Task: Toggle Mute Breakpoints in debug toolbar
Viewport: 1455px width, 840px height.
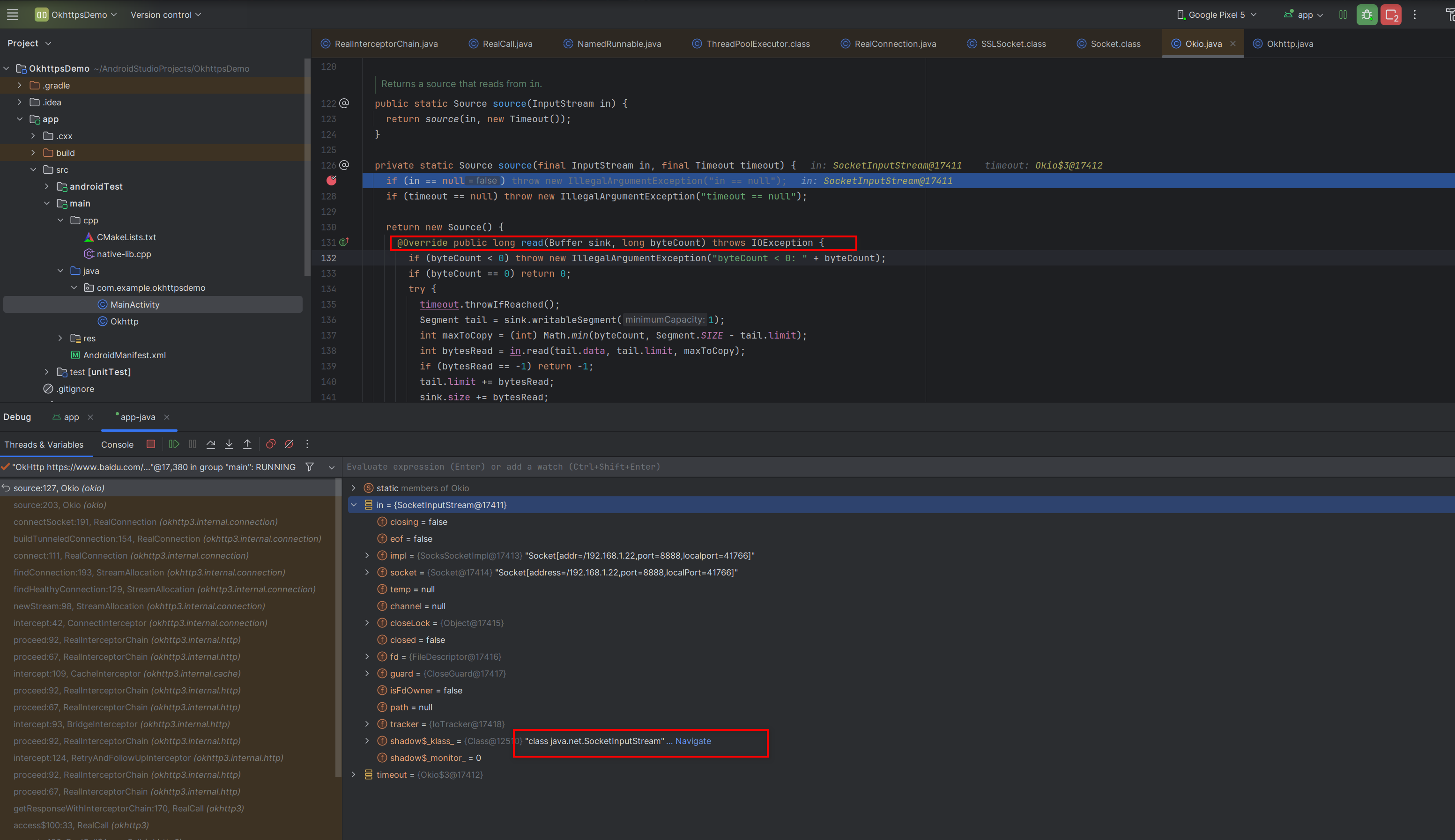Action: (289, 444)
